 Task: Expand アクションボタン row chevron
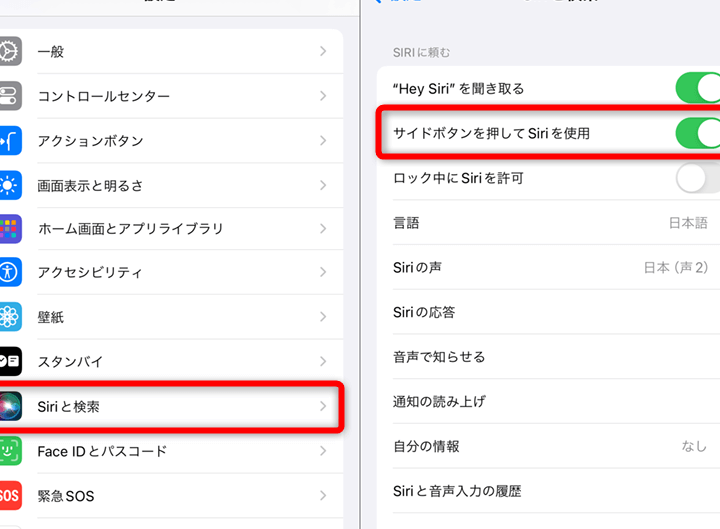click(323, 141)
